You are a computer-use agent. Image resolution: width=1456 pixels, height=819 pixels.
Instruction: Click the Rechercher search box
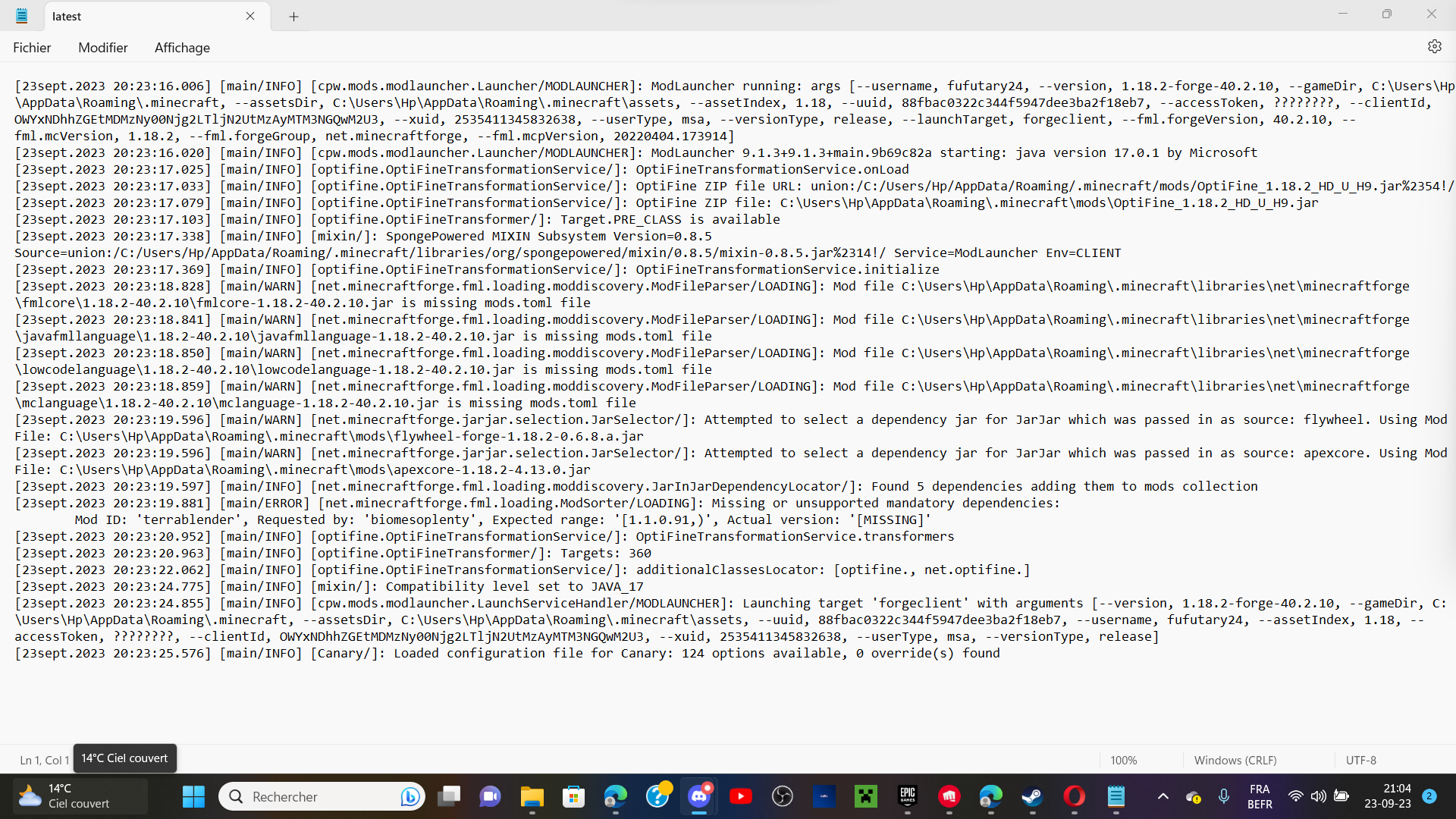(x=322, y=796)
